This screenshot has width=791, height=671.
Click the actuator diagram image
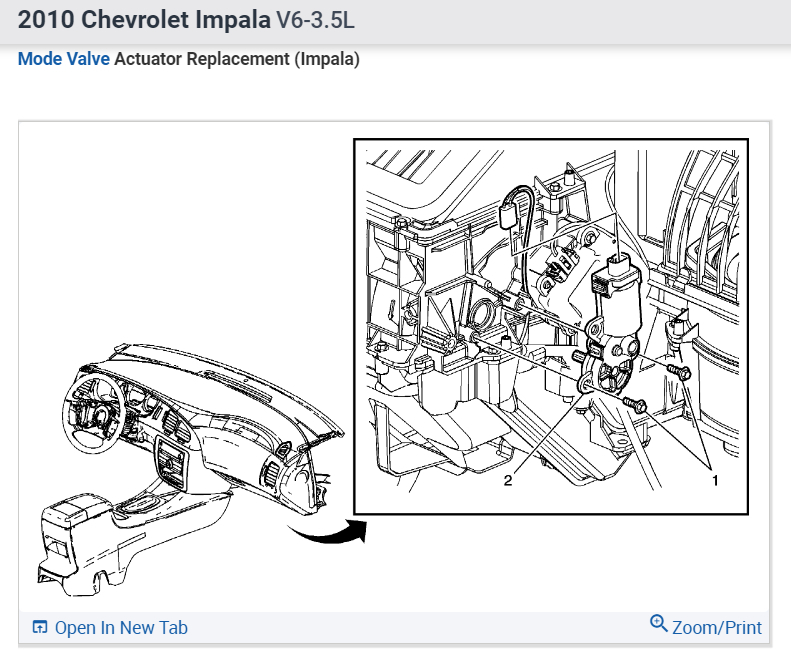coord(394,367)
